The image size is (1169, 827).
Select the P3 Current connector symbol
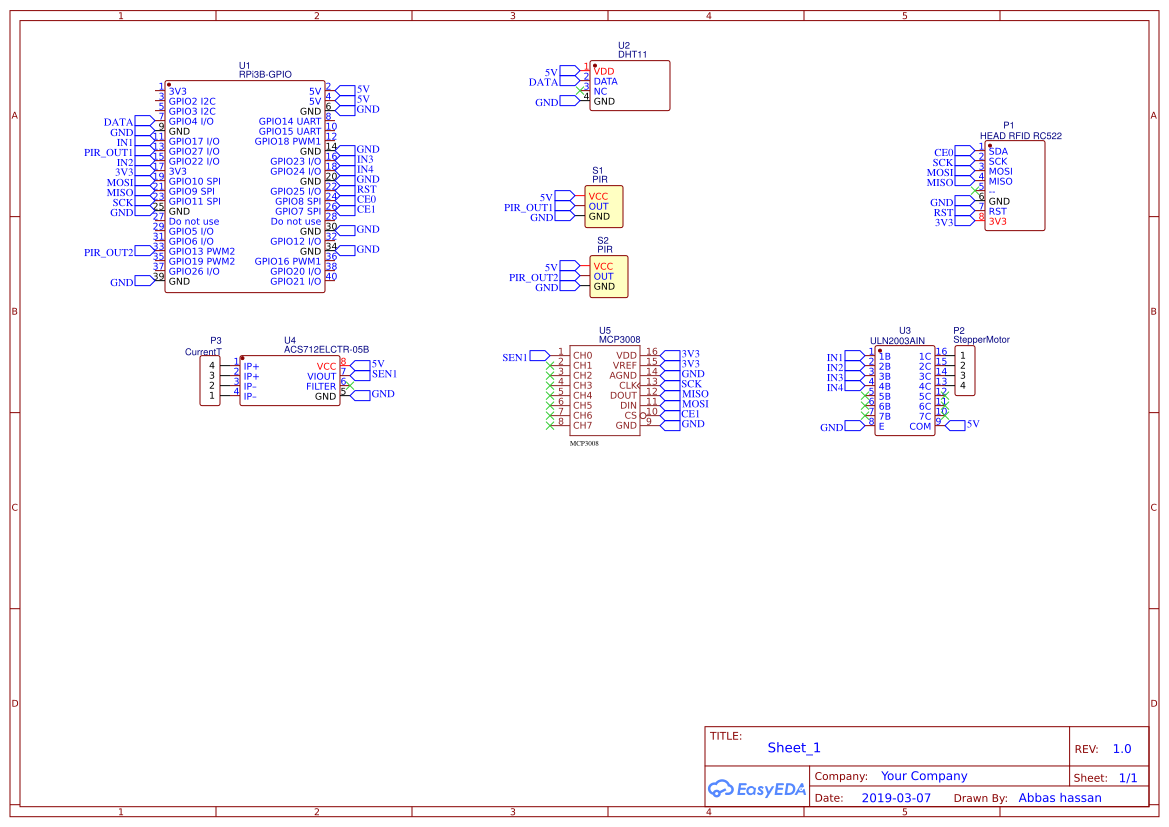coord(210,381)
